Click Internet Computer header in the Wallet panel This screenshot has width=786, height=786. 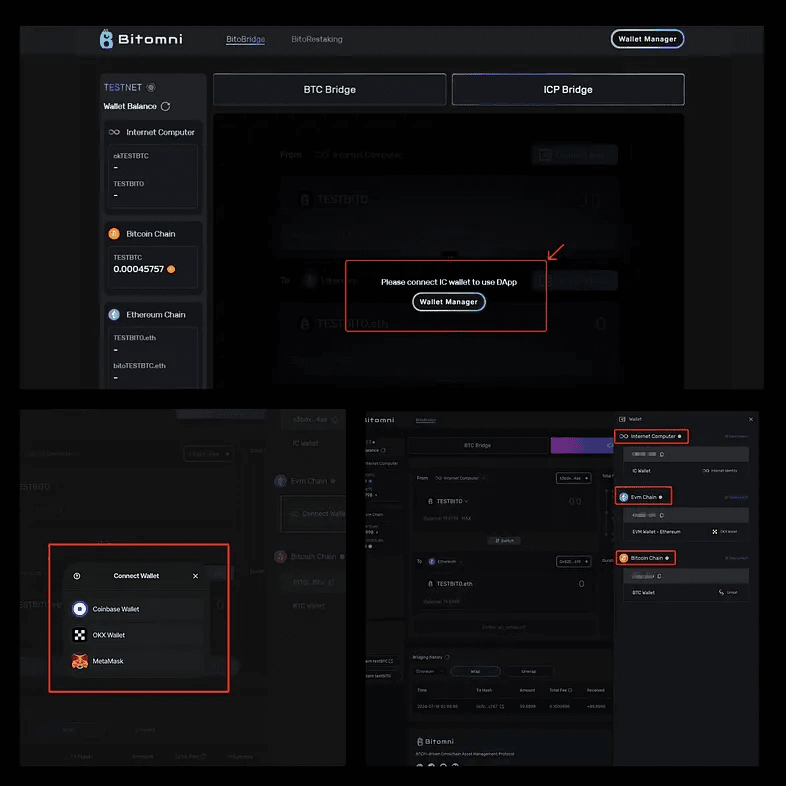[651, 436]
